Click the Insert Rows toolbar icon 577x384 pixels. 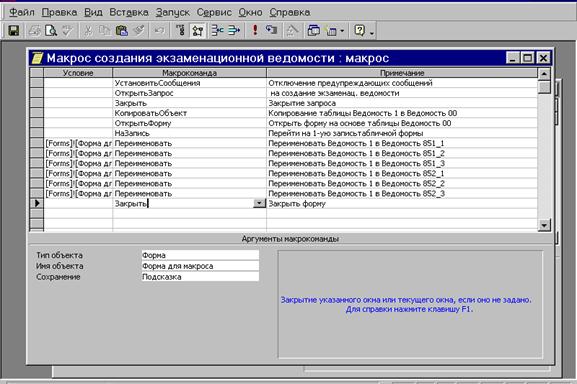pos(217,31)
